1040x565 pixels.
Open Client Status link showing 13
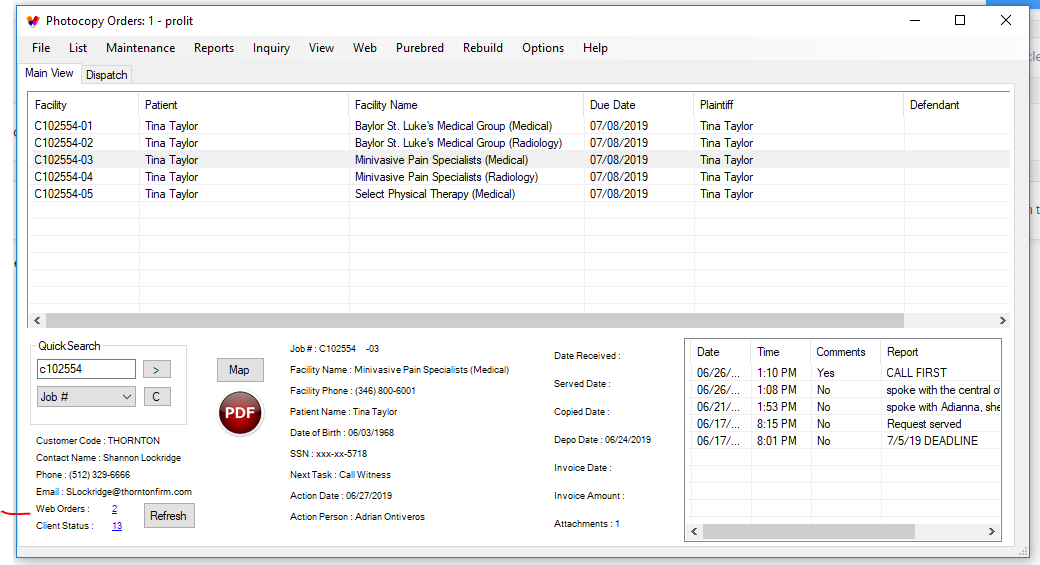pos(117,526)
